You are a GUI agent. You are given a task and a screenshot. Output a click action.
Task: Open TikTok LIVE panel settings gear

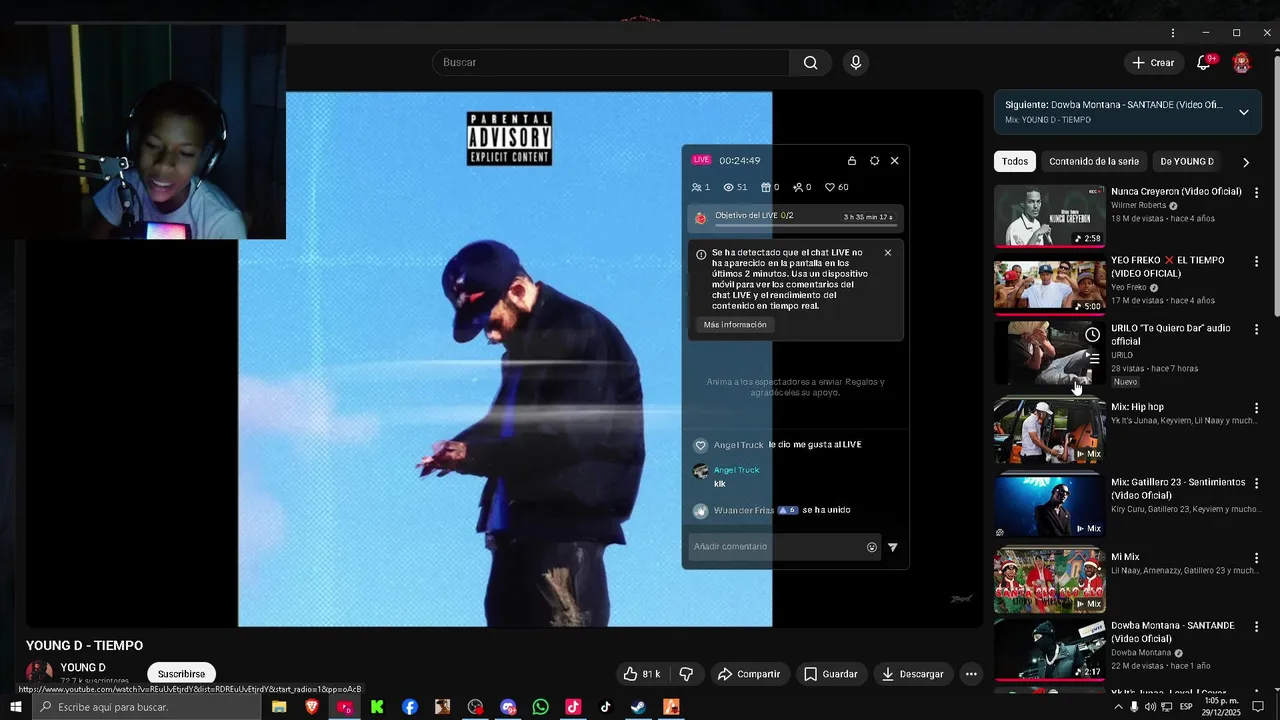click(x=874, y=161)
